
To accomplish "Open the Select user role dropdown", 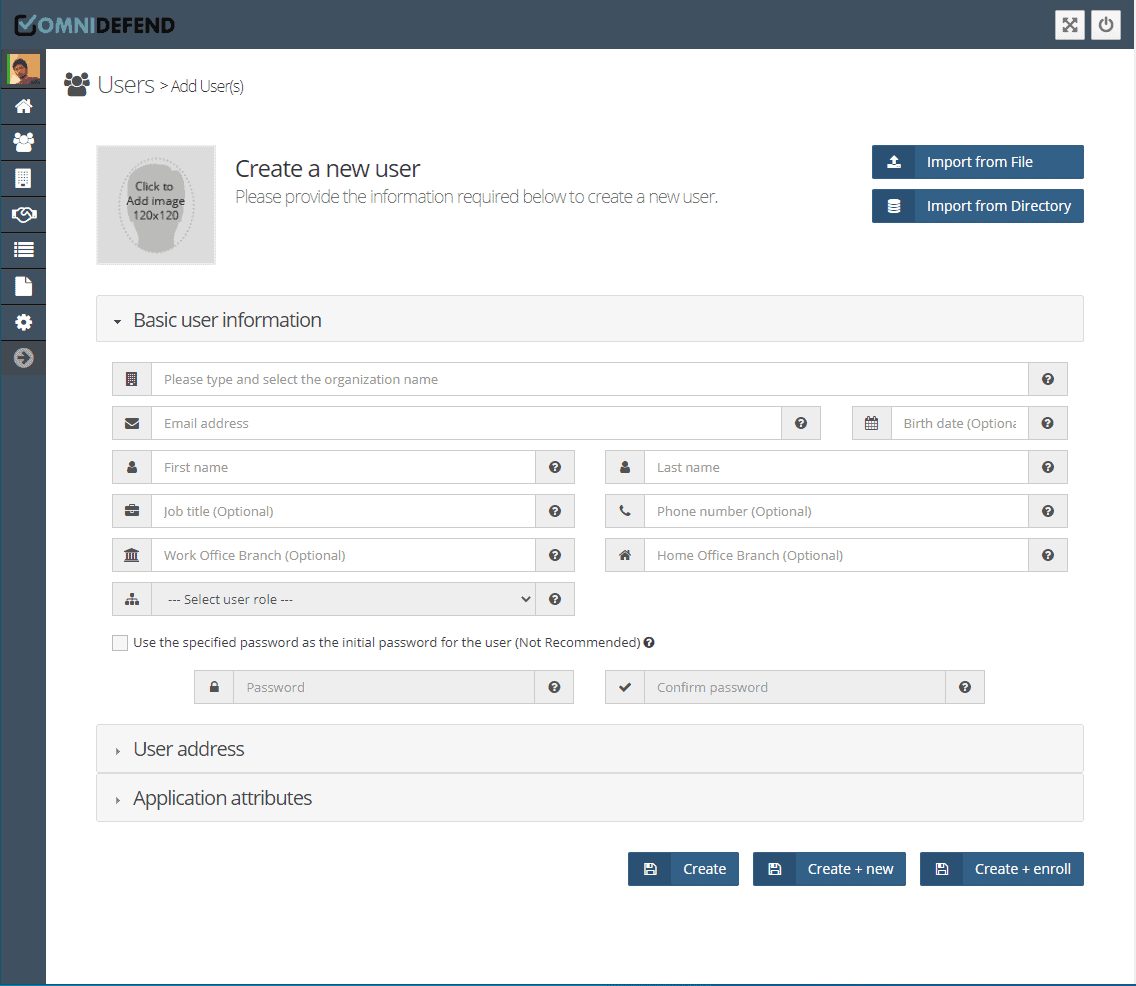I will coord(343,599).
